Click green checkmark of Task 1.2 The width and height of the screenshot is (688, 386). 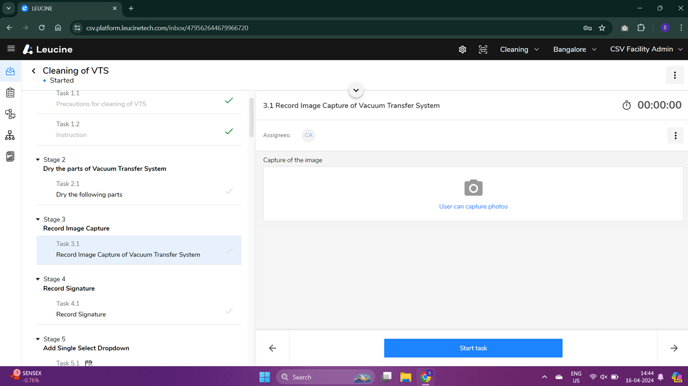tap(229, 131)
